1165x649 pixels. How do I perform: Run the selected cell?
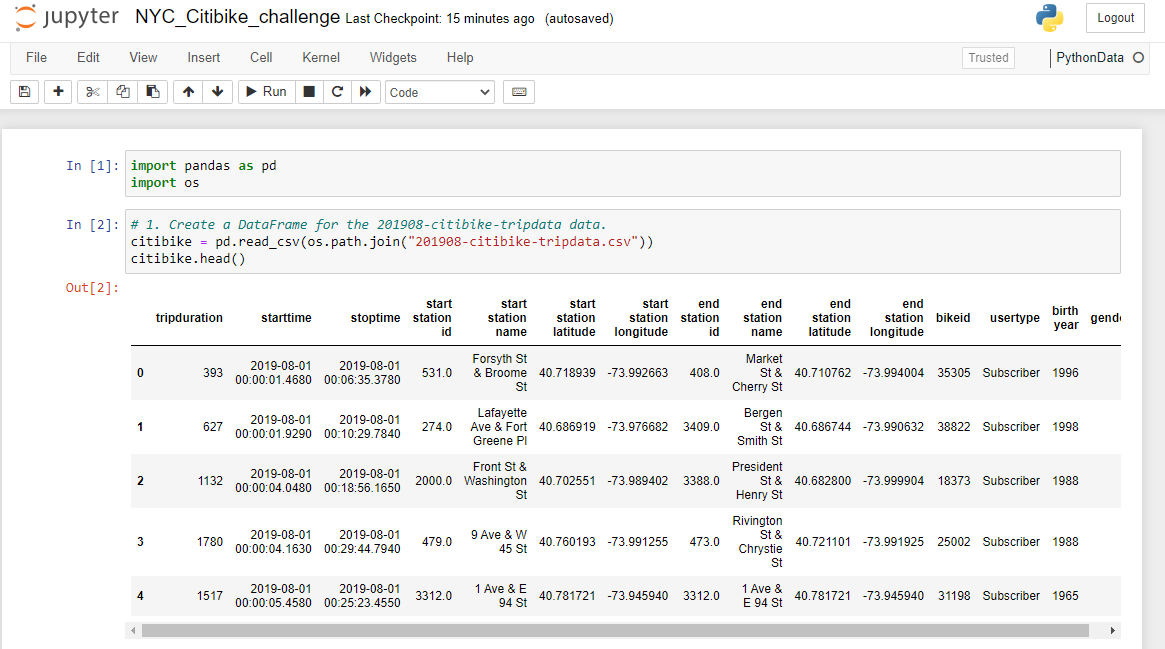(x=266, y=91)
